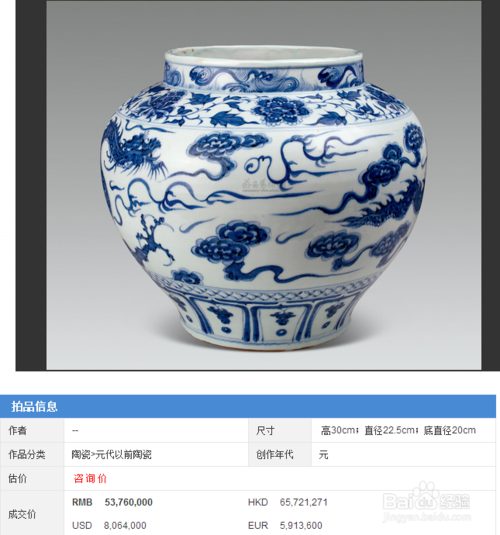
Task: Click the HKD 65,721,271 price value
Action: [288, 502]
